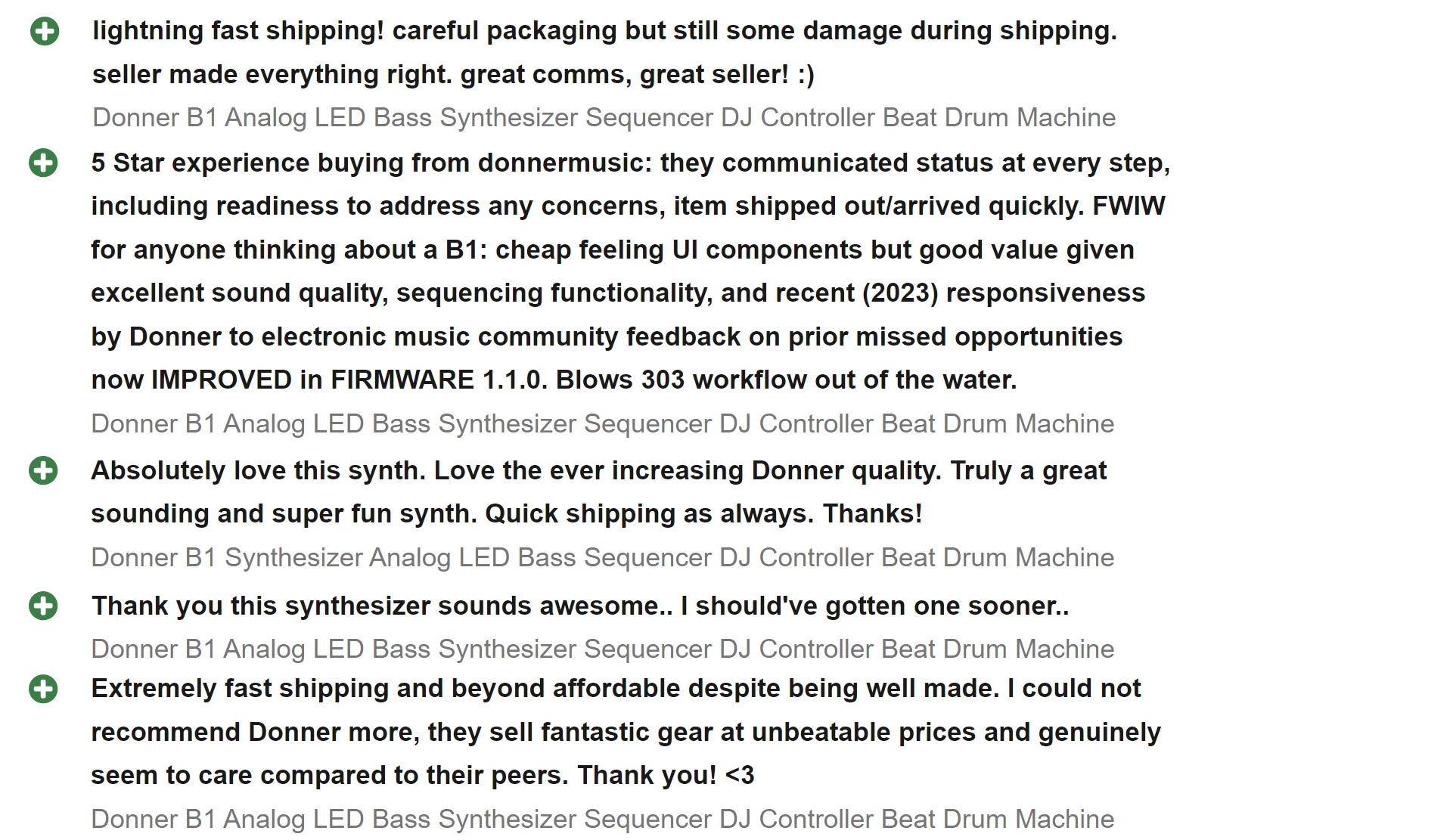Click the "5 Star experience buying from donnermusic" line

click(x=630, y=163)
